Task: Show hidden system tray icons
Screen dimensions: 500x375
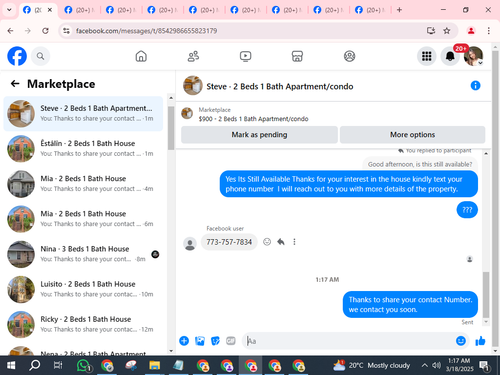Action: click(x=424, y=365)
